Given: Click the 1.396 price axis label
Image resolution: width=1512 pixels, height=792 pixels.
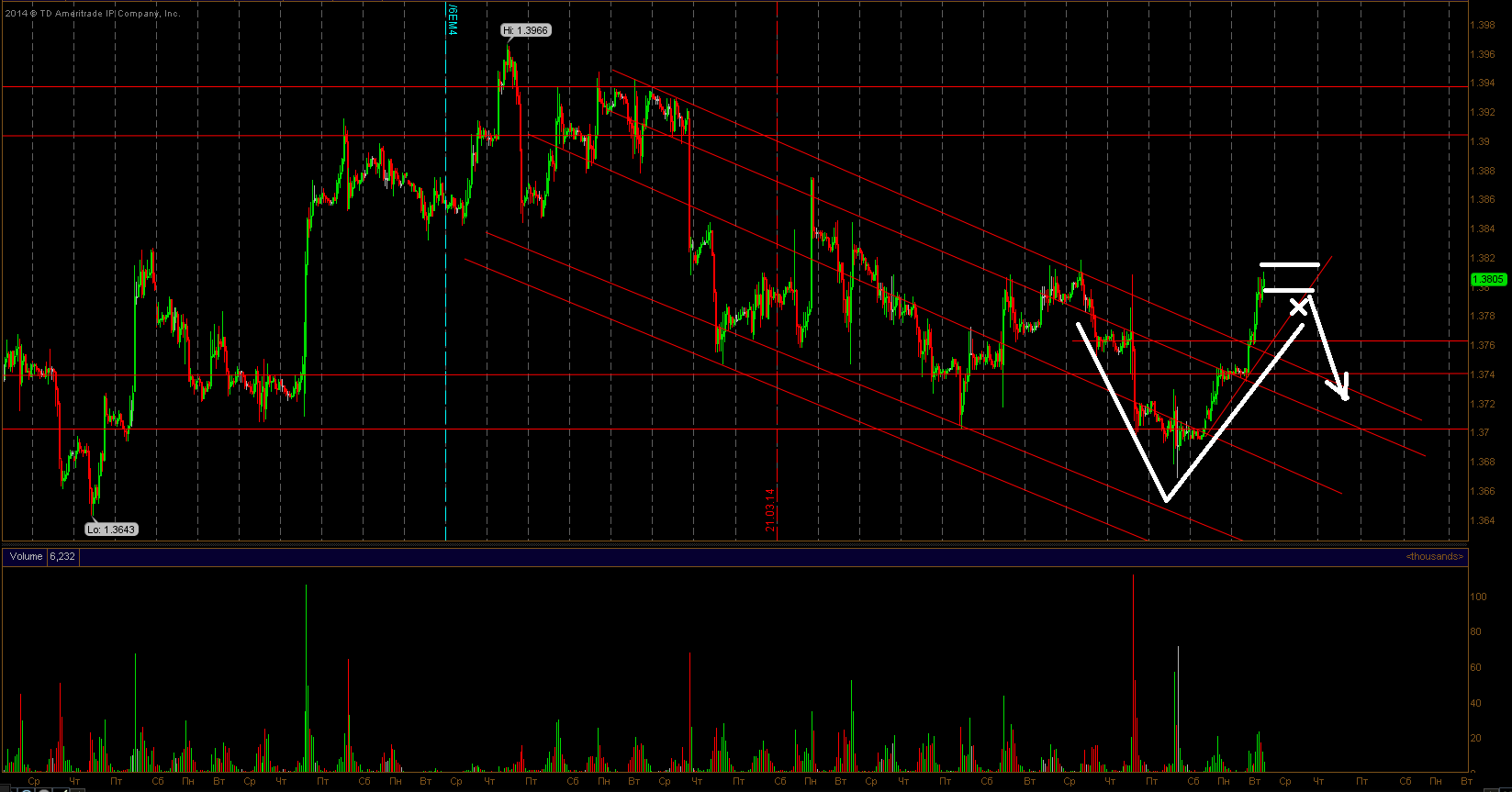Looking at the screenshot, I should (x=1484, y=54).
